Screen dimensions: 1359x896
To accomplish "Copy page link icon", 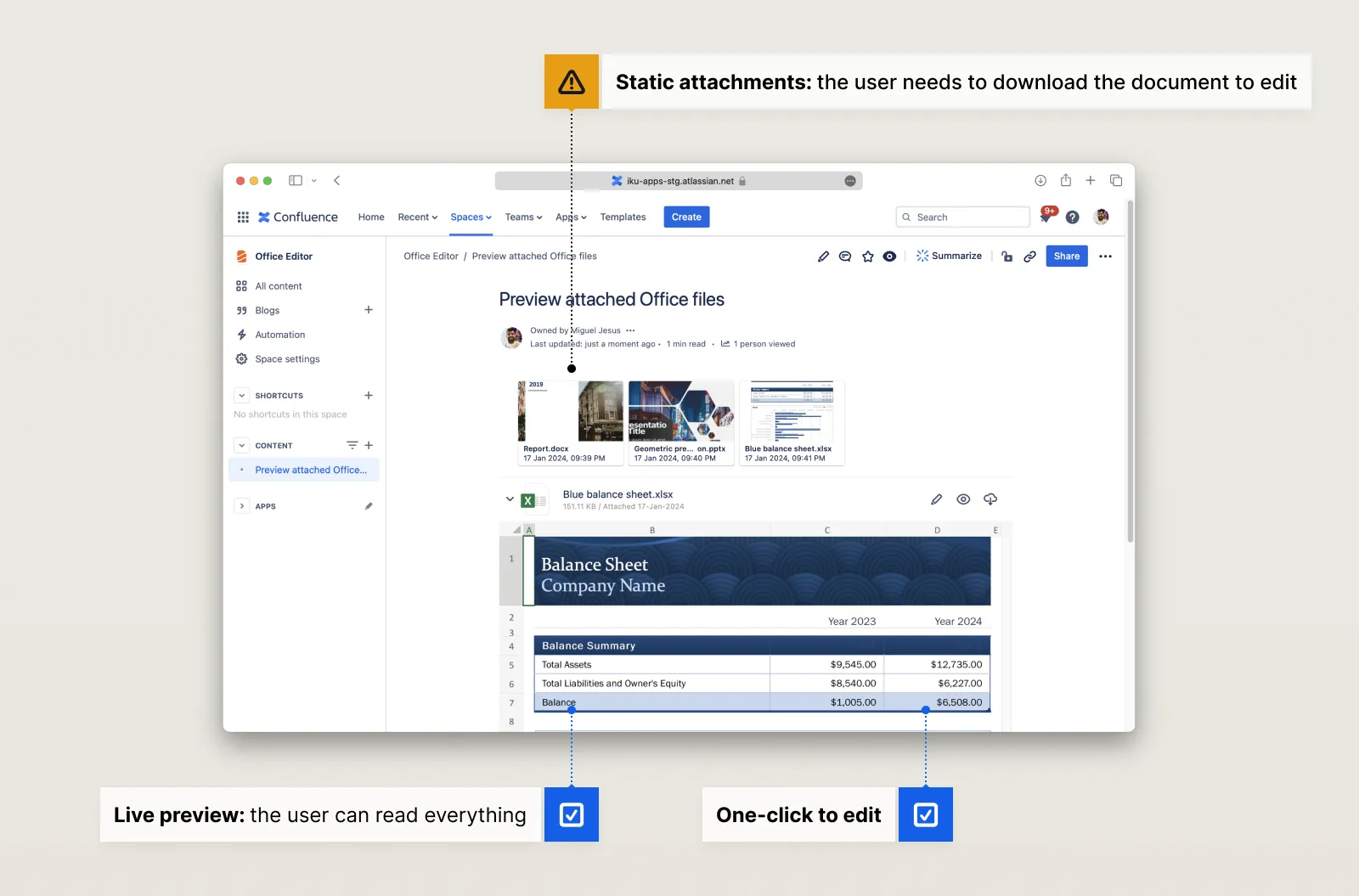I will [1029, 256].
